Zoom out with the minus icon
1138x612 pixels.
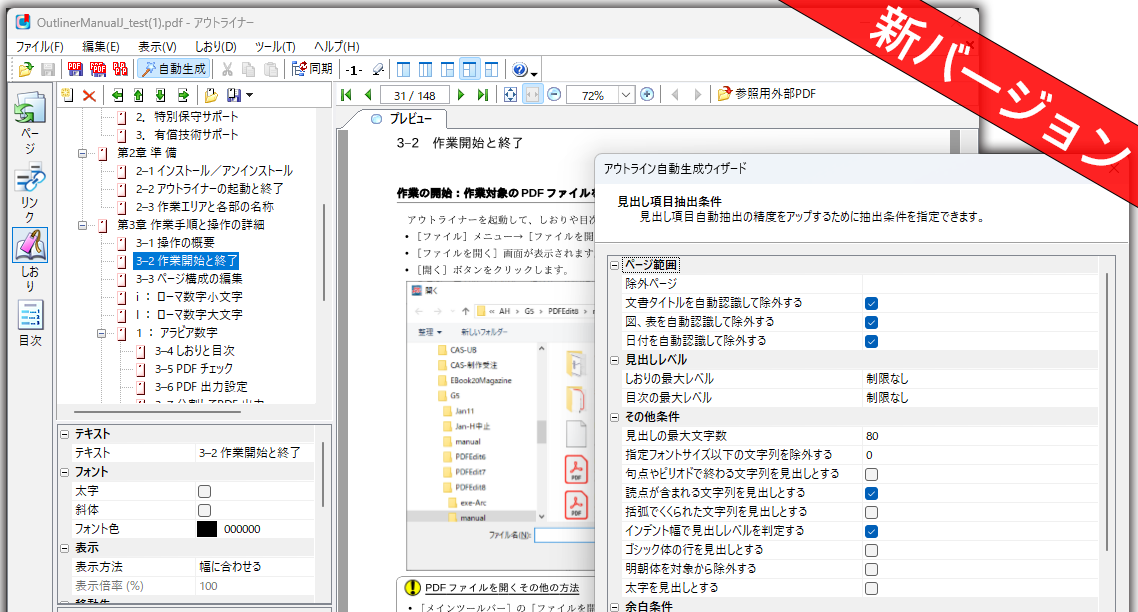(x=554, y=95)
